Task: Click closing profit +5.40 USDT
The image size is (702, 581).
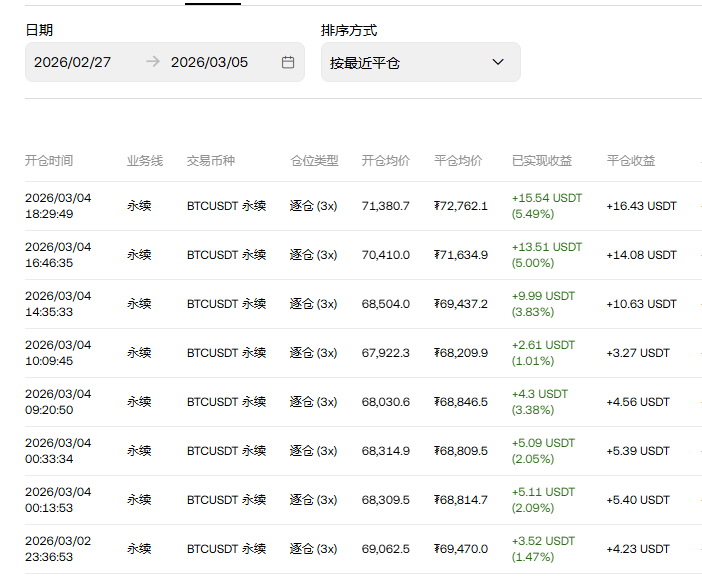Action: 638,500
